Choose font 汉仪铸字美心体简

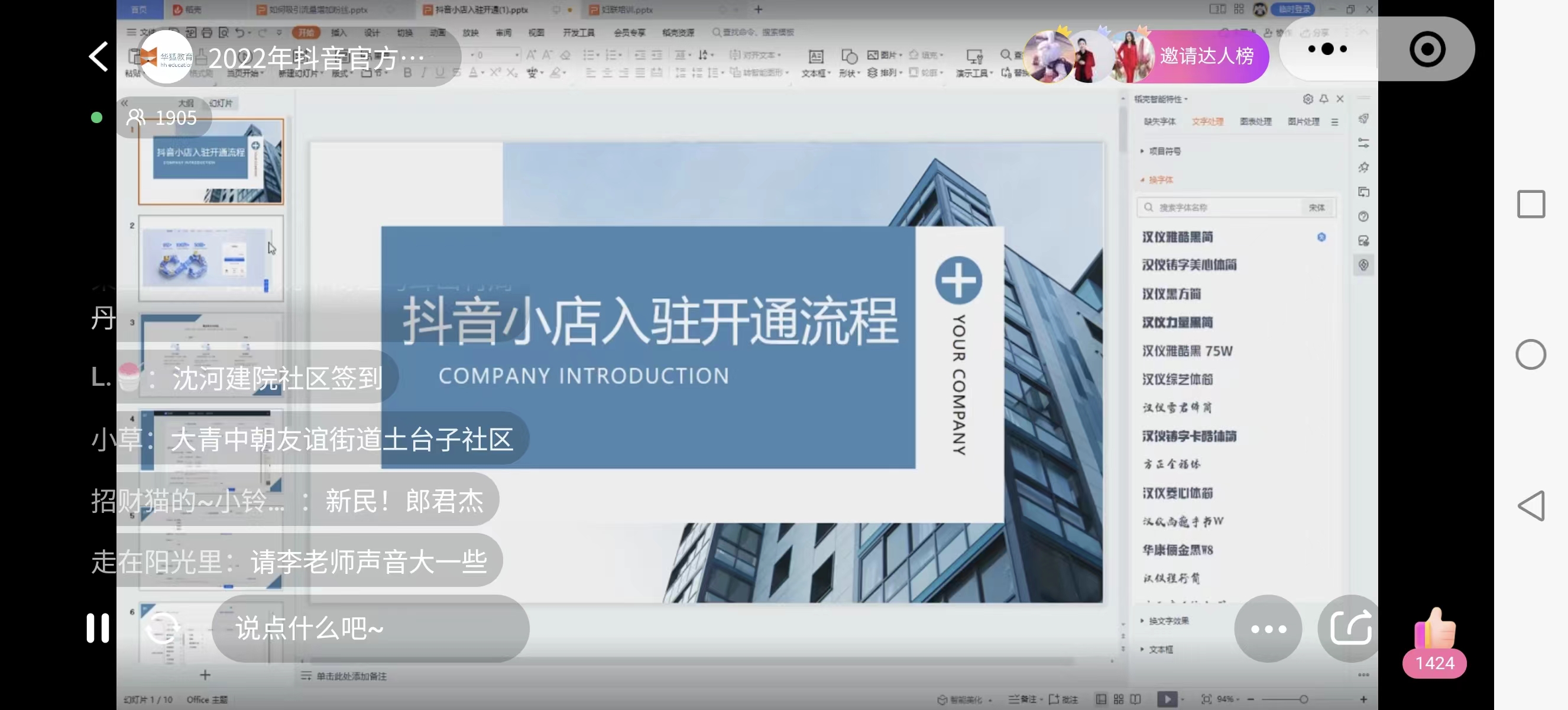1189,265
